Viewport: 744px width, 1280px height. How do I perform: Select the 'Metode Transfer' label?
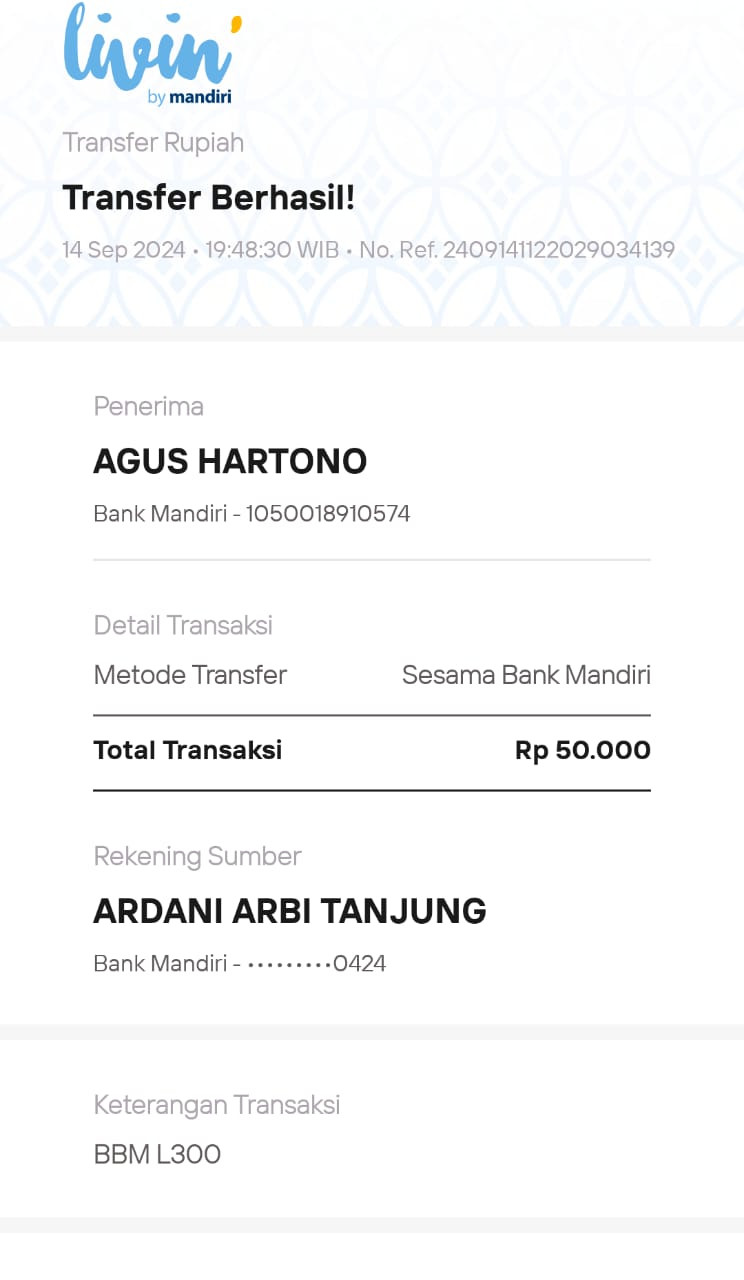pos(190,675)
